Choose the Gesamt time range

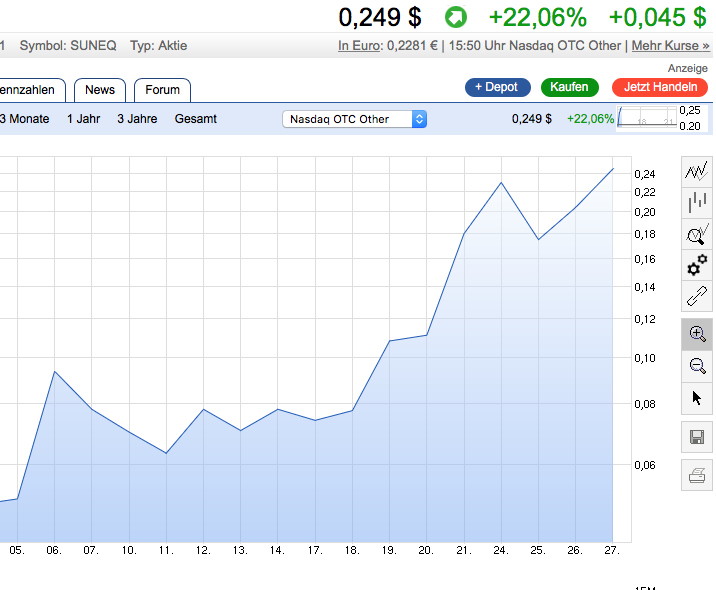click(x=196, y=119)
